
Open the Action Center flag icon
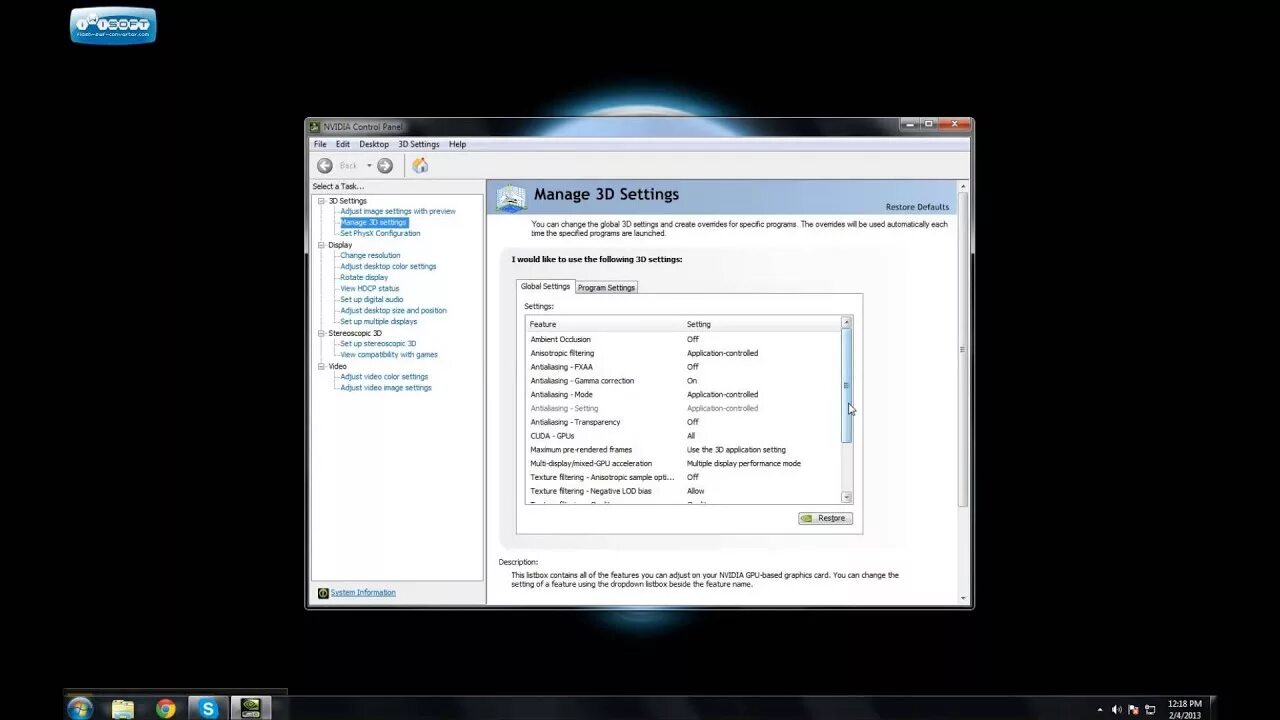(1133, 709)
